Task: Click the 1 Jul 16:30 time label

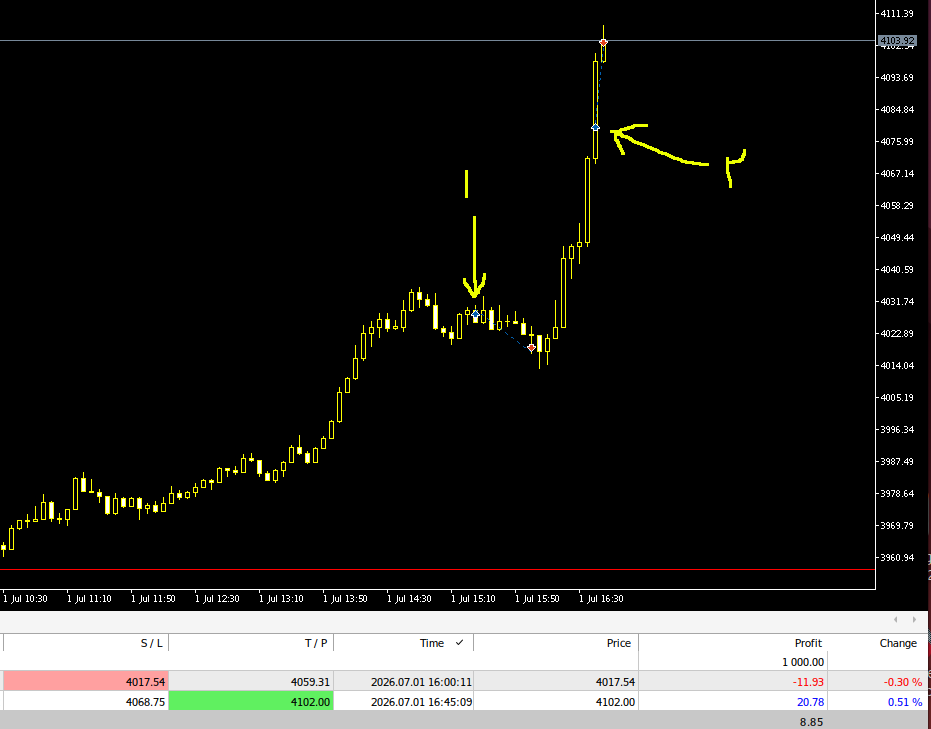Action: click(601, 598)
